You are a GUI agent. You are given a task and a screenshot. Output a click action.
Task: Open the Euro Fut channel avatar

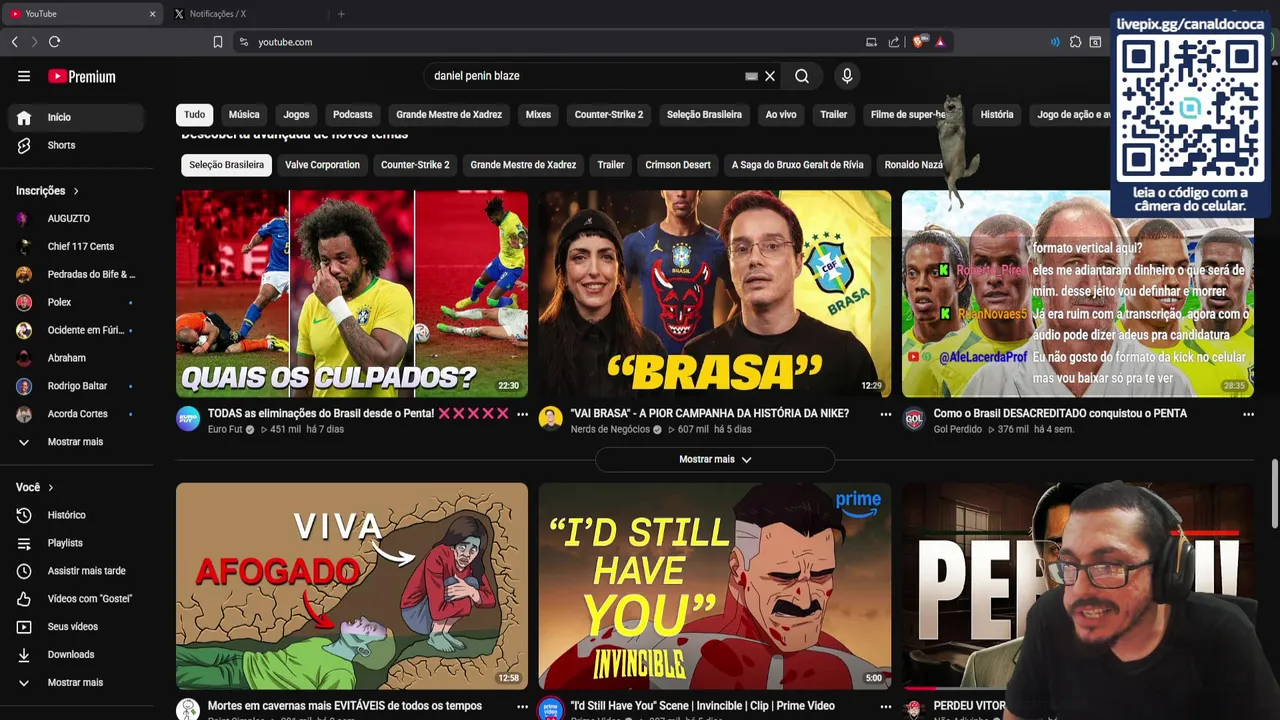click(188, 418)
